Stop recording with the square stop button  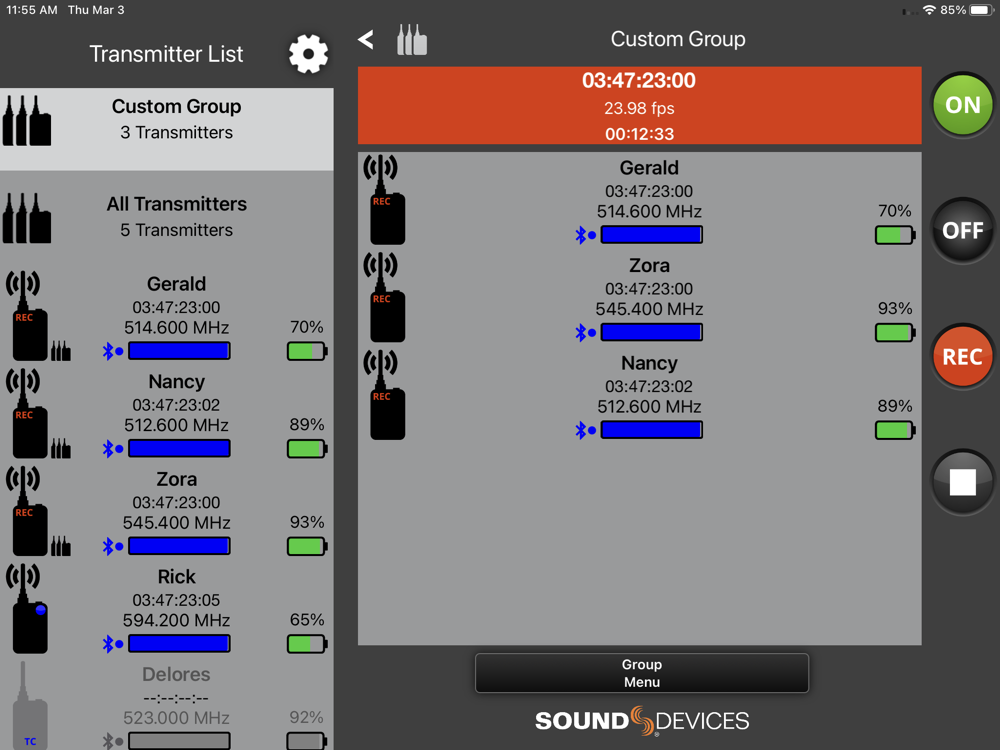pyautogui.click(x=962, y=482)
